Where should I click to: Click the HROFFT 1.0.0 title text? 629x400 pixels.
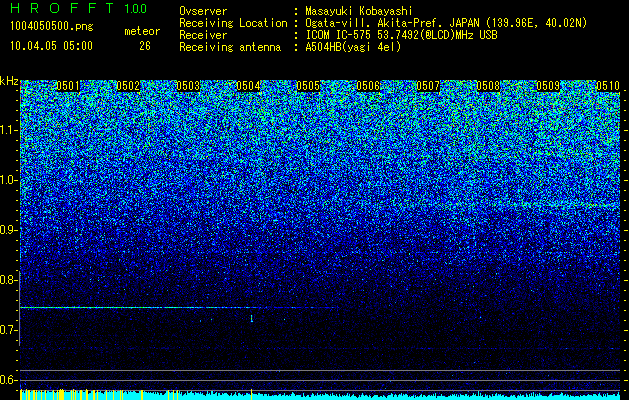pos(79,8)
